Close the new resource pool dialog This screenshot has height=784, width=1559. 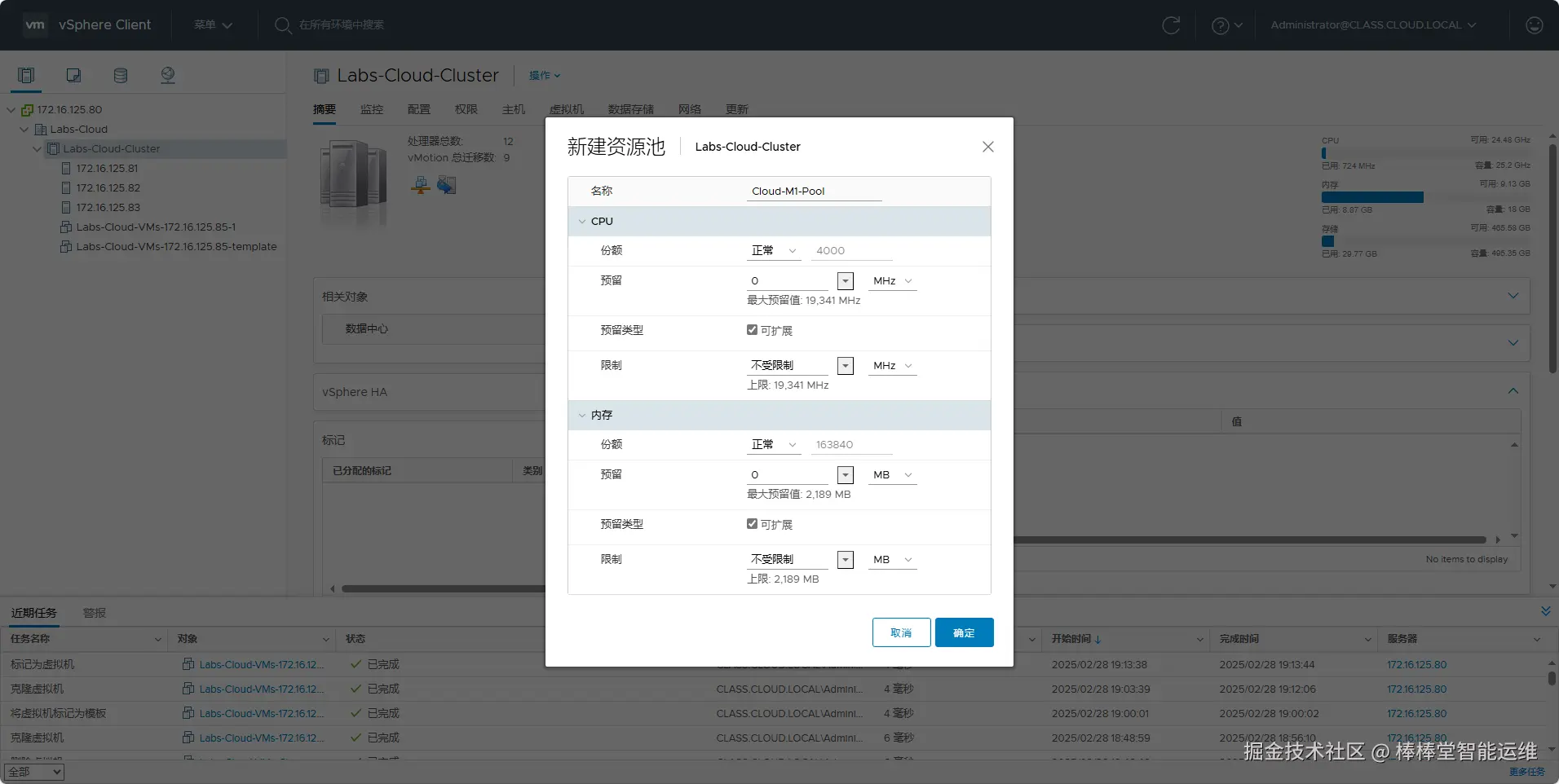point(988,147)
